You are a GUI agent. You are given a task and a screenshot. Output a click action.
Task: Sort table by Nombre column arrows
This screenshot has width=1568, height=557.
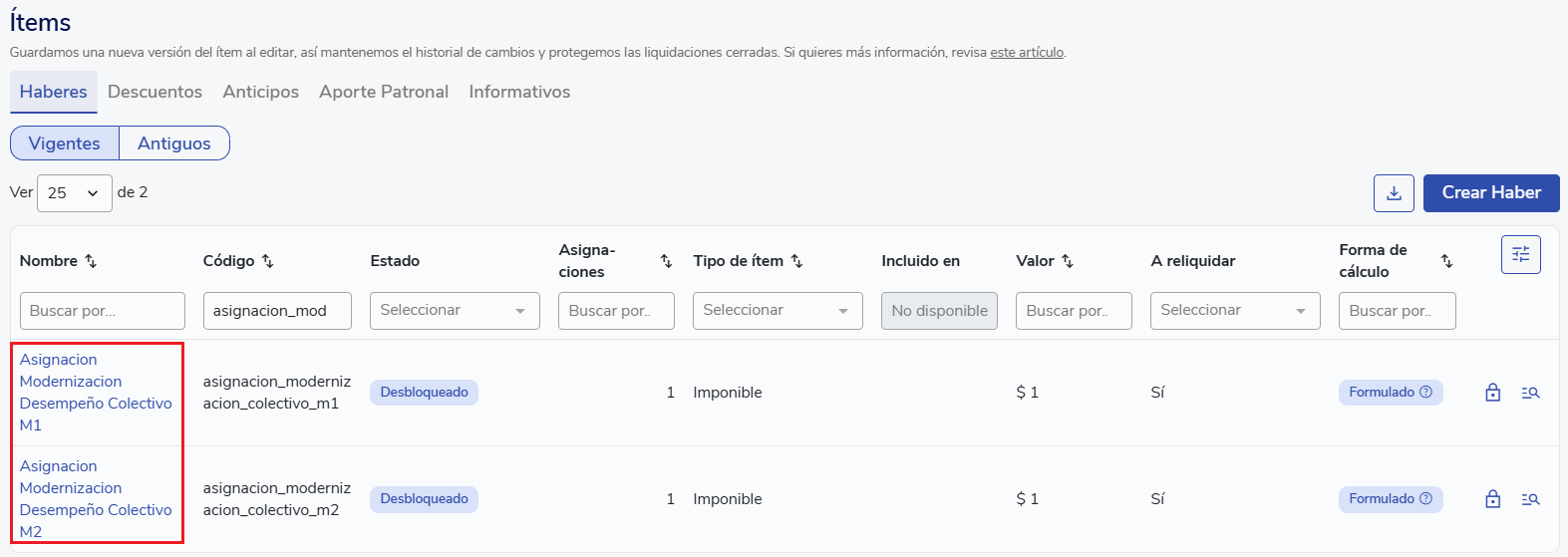click(x=91, y=261)
